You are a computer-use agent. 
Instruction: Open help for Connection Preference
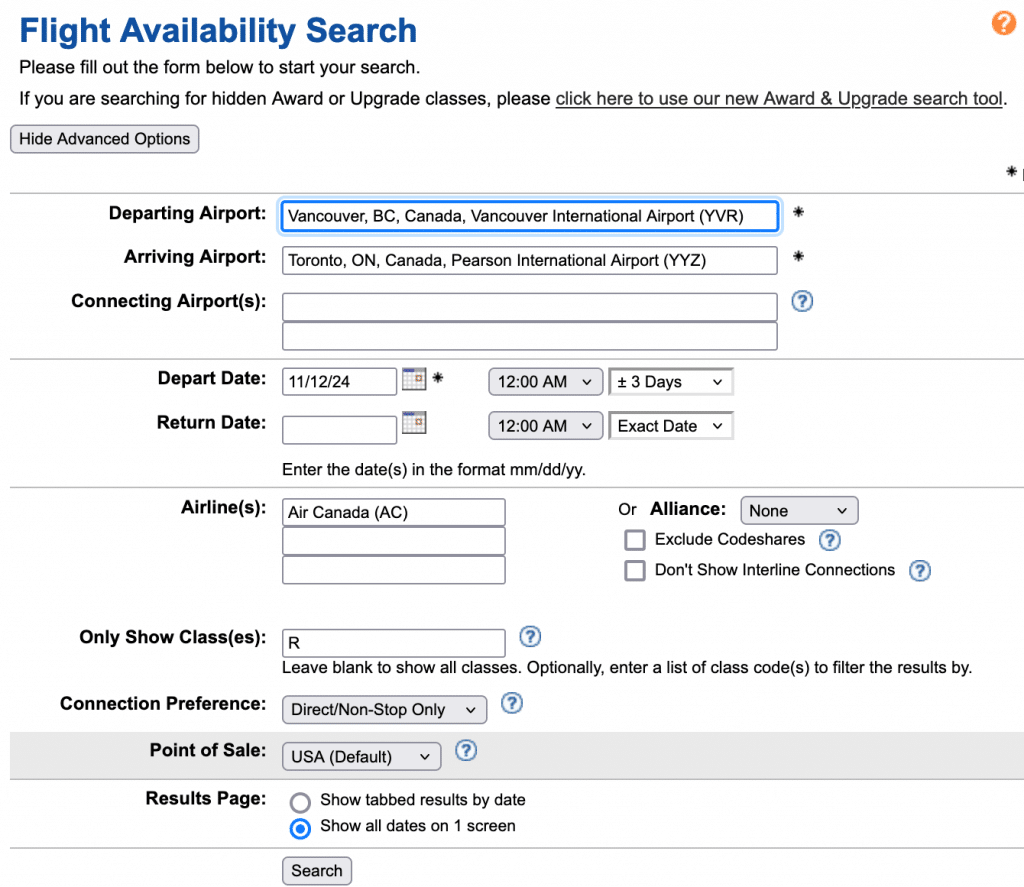coord(512,703)
